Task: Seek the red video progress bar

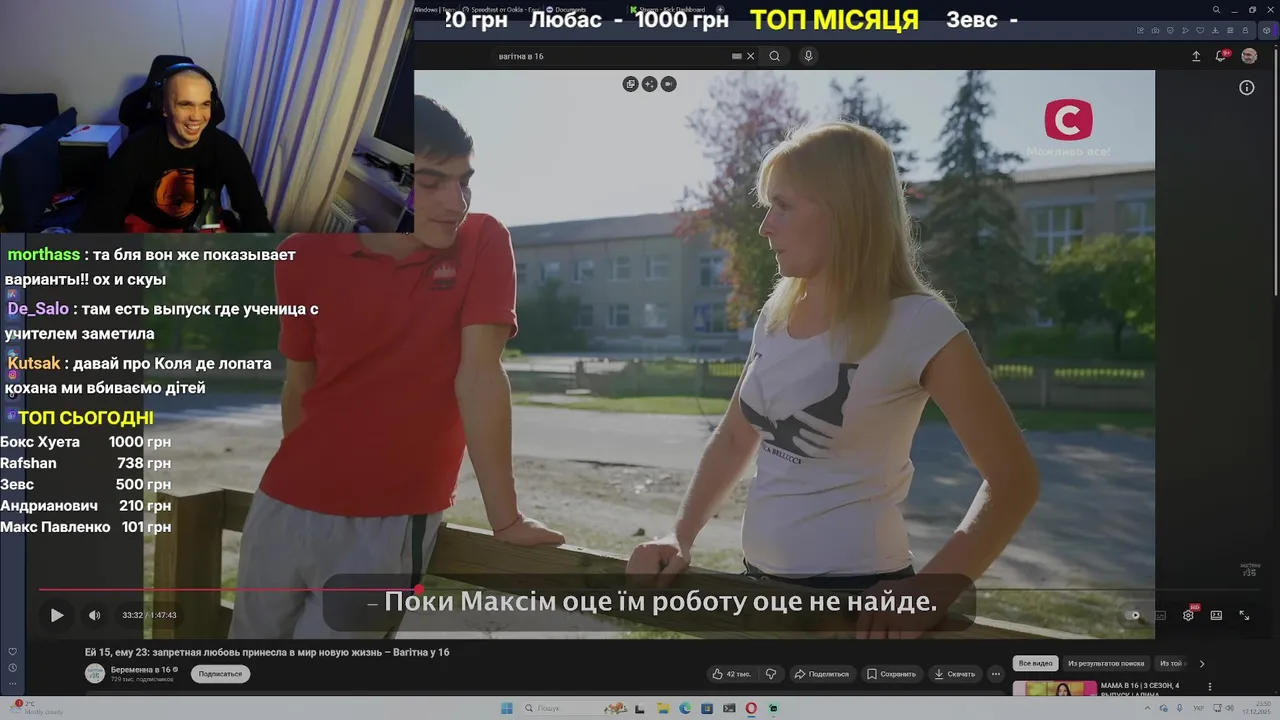Action: click(228, 590)
